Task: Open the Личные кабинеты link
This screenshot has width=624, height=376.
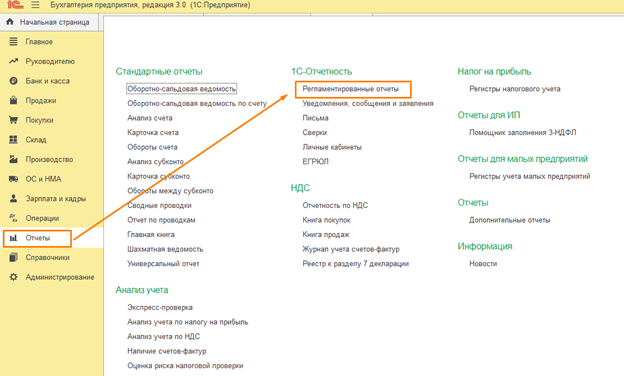Action: 332,147
